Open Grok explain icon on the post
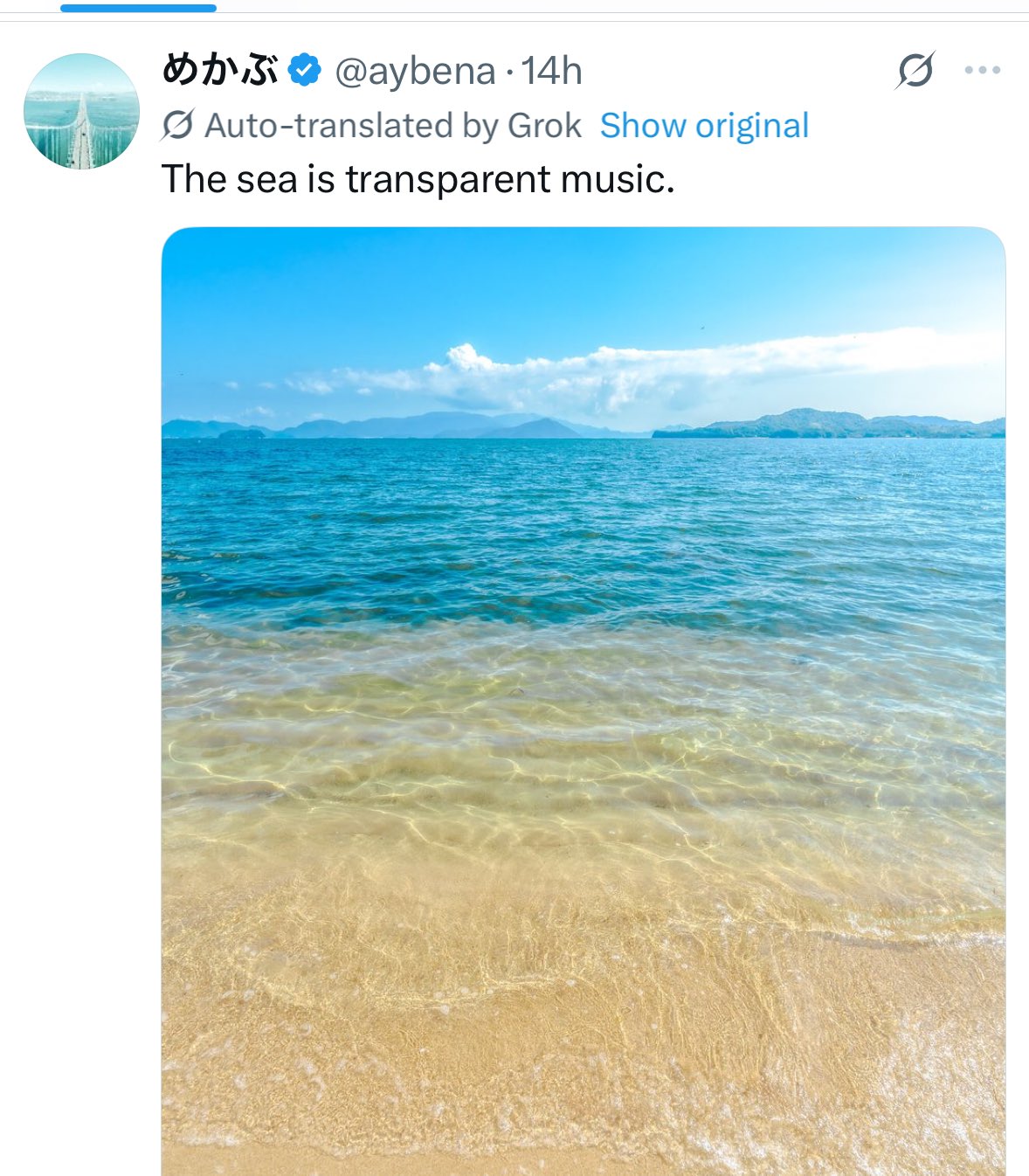Image resolution: width=1029 pixels, height=1176 pixels. point(915,70)
